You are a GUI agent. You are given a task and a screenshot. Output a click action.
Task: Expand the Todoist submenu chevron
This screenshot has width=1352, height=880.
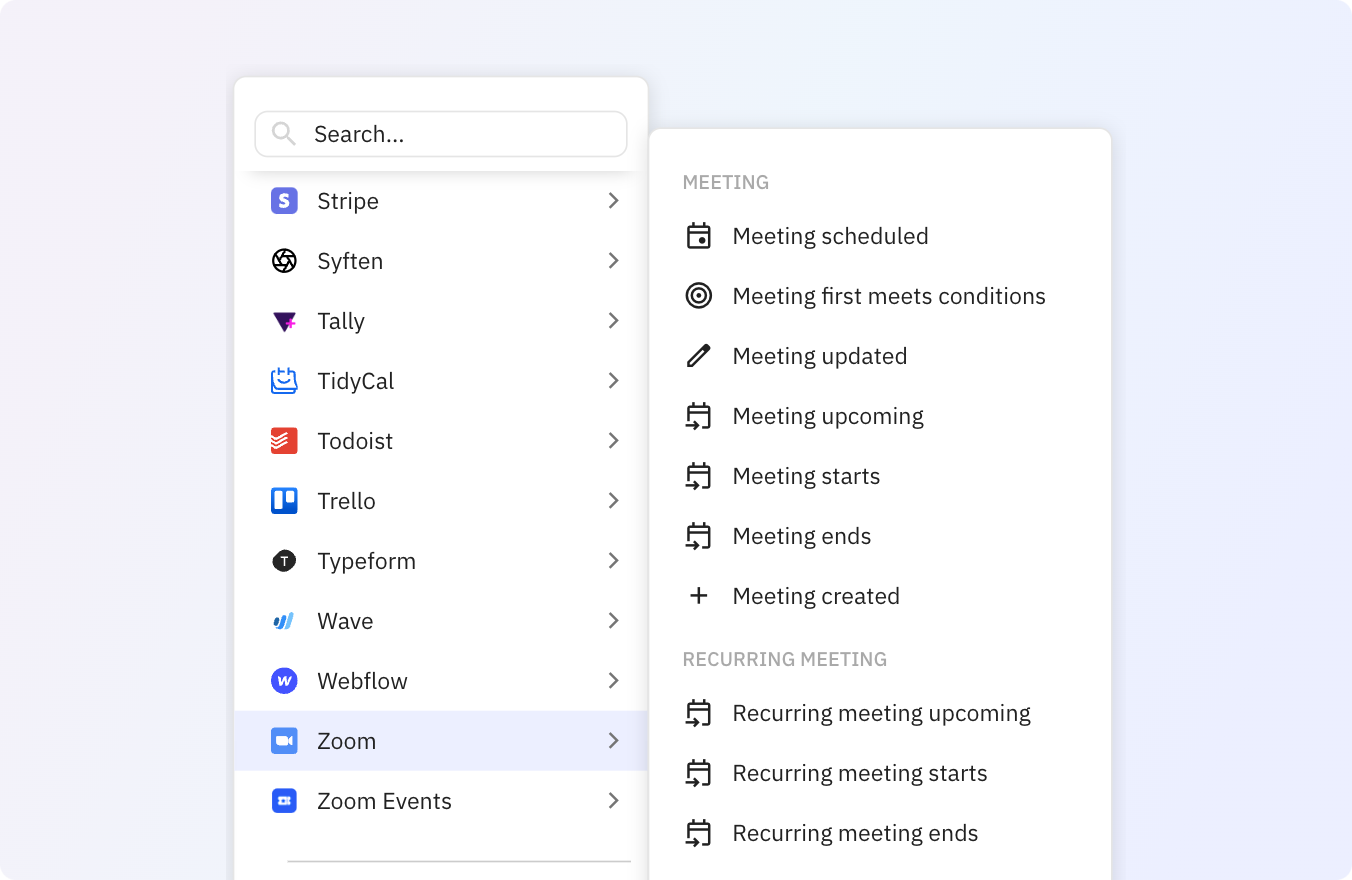(x=614, y=441)
